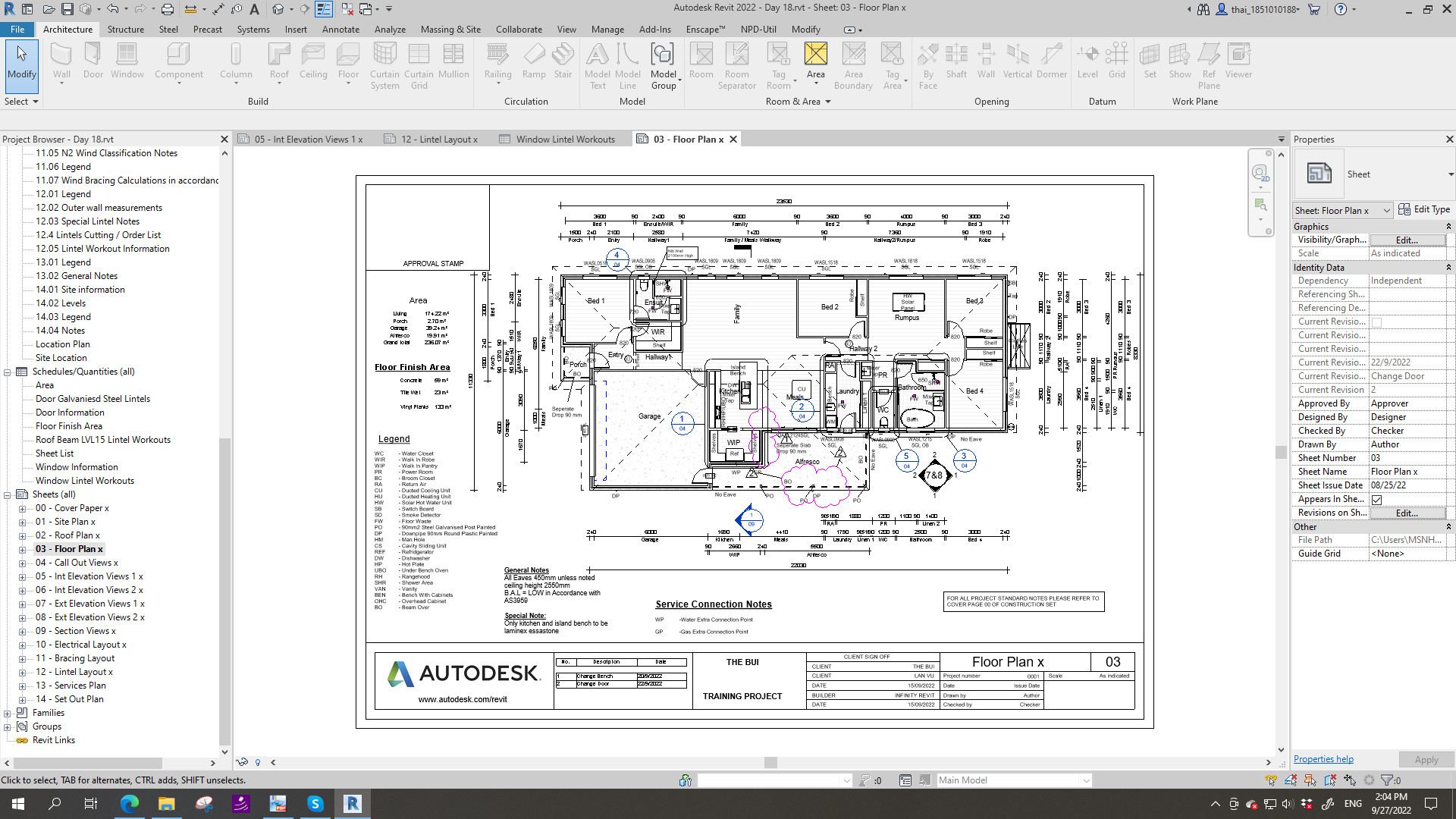Viewport: 1456px width, 819px height.
Task: Select 04 - Call Out Views x sheet
Action: click(76, 563)
